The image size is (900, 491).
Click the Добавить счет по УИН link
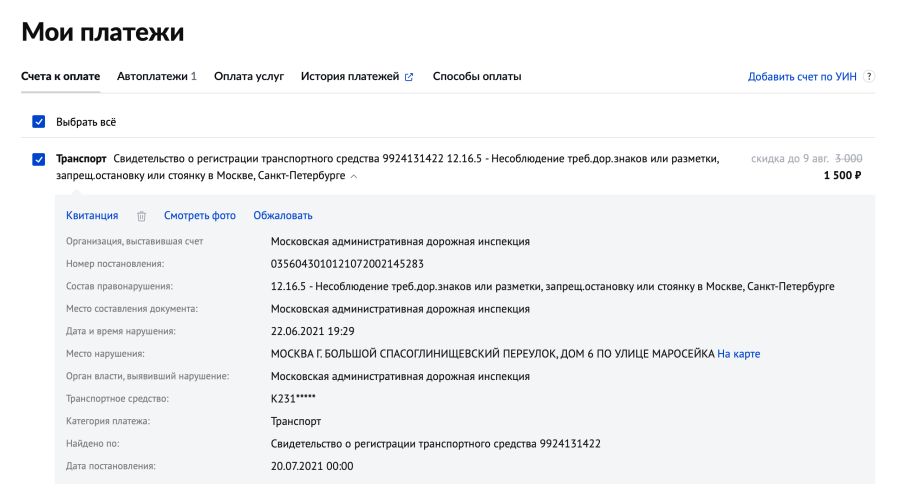(802, 77)
